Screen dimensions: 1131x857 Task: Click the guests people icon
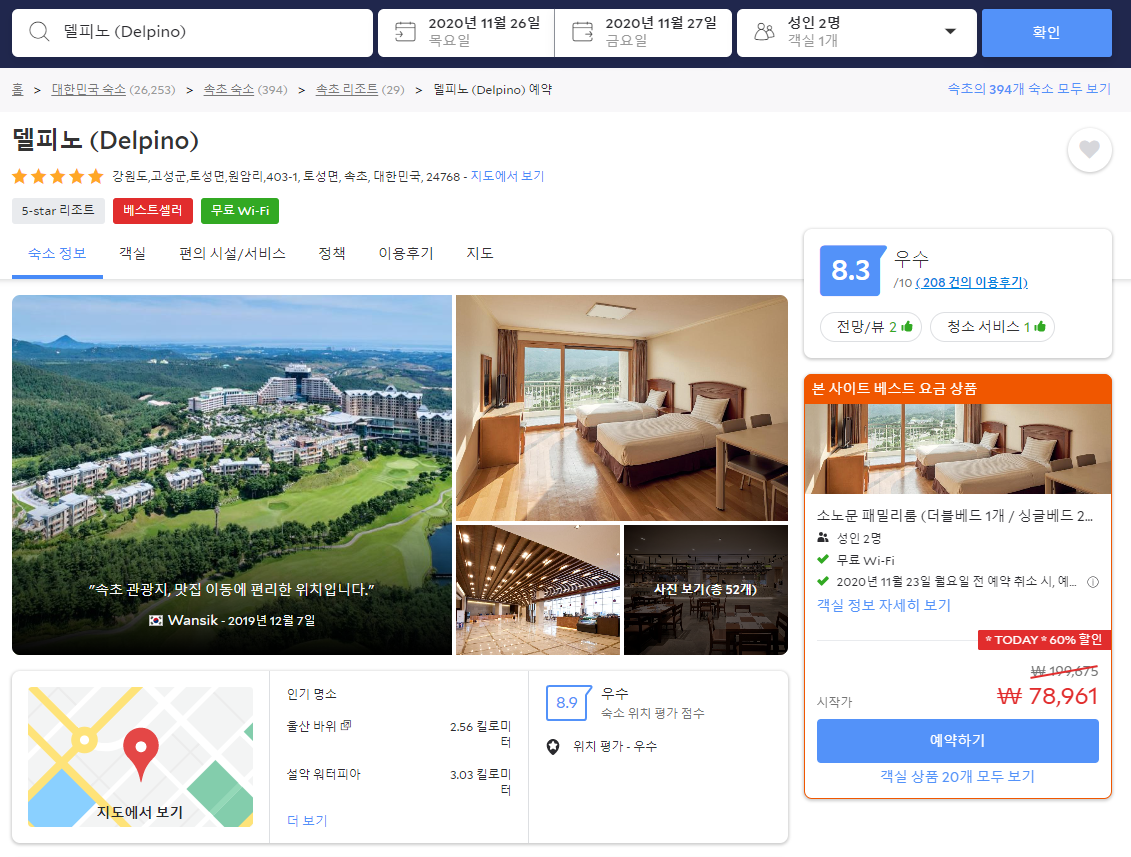point(765,32)
